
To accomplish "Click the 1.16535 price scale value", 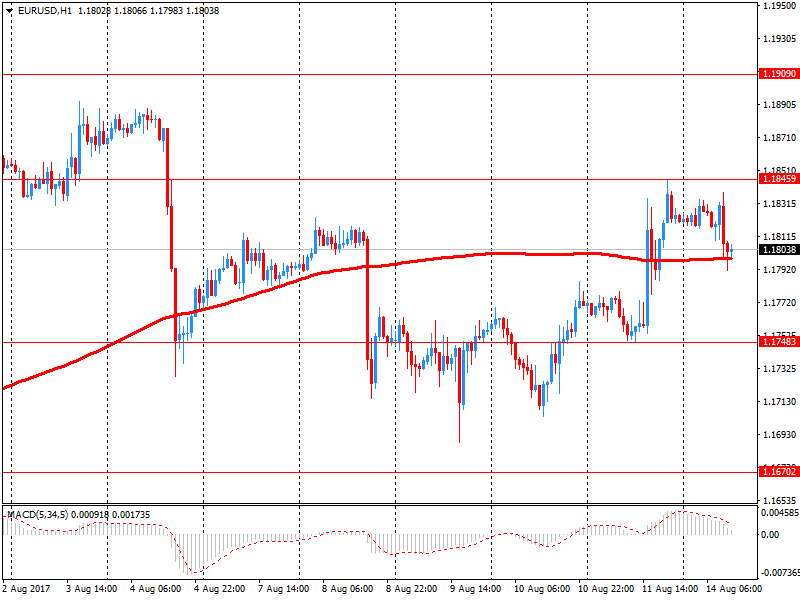I will click(x=780, y=501).
